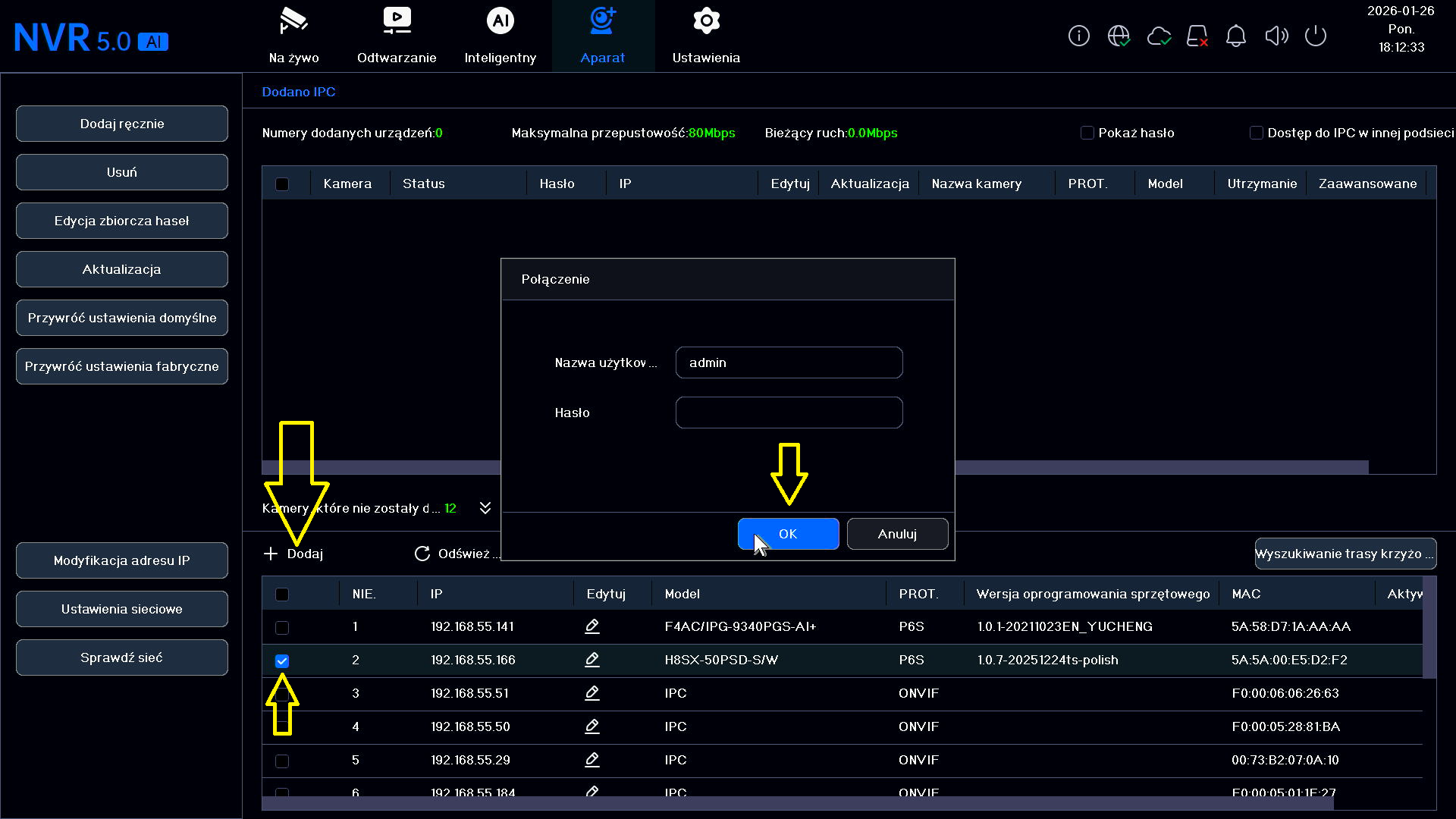The image size is (1456, 819).
Task: Select the Aparat camera tab
Action: coord(603,36)
